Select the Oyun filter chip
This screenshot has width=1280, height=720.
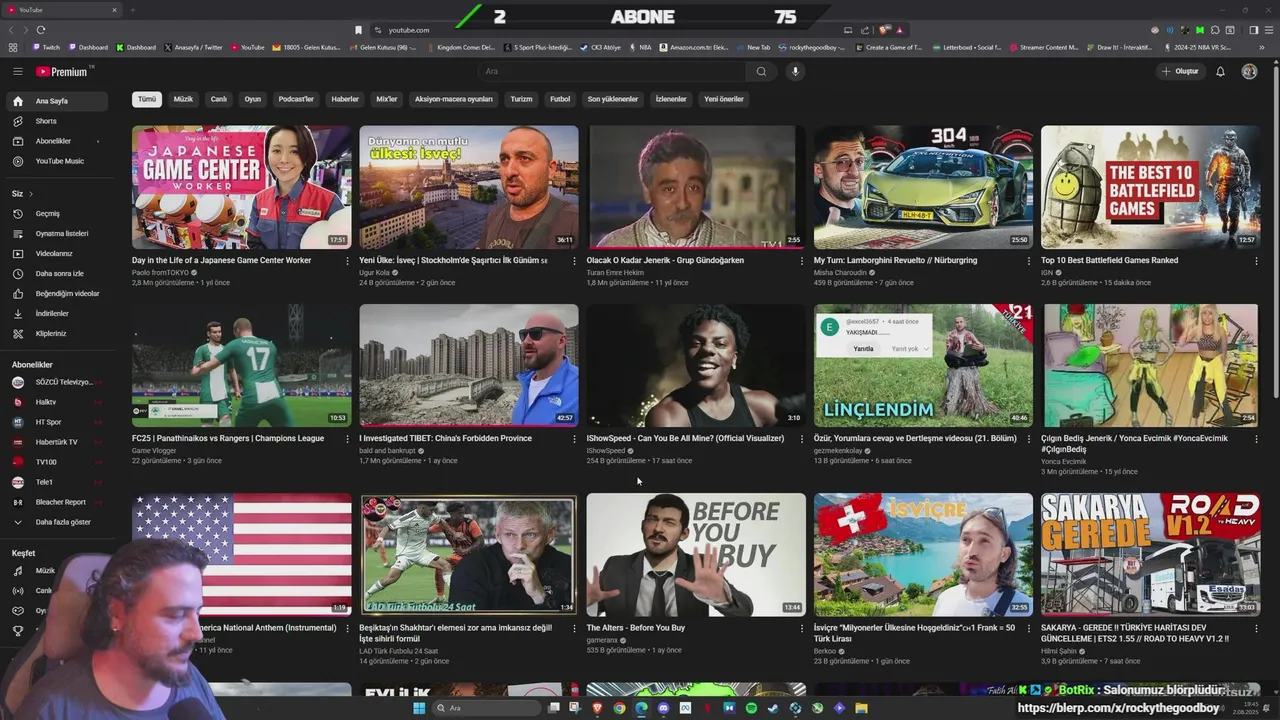tap(253, 99)
